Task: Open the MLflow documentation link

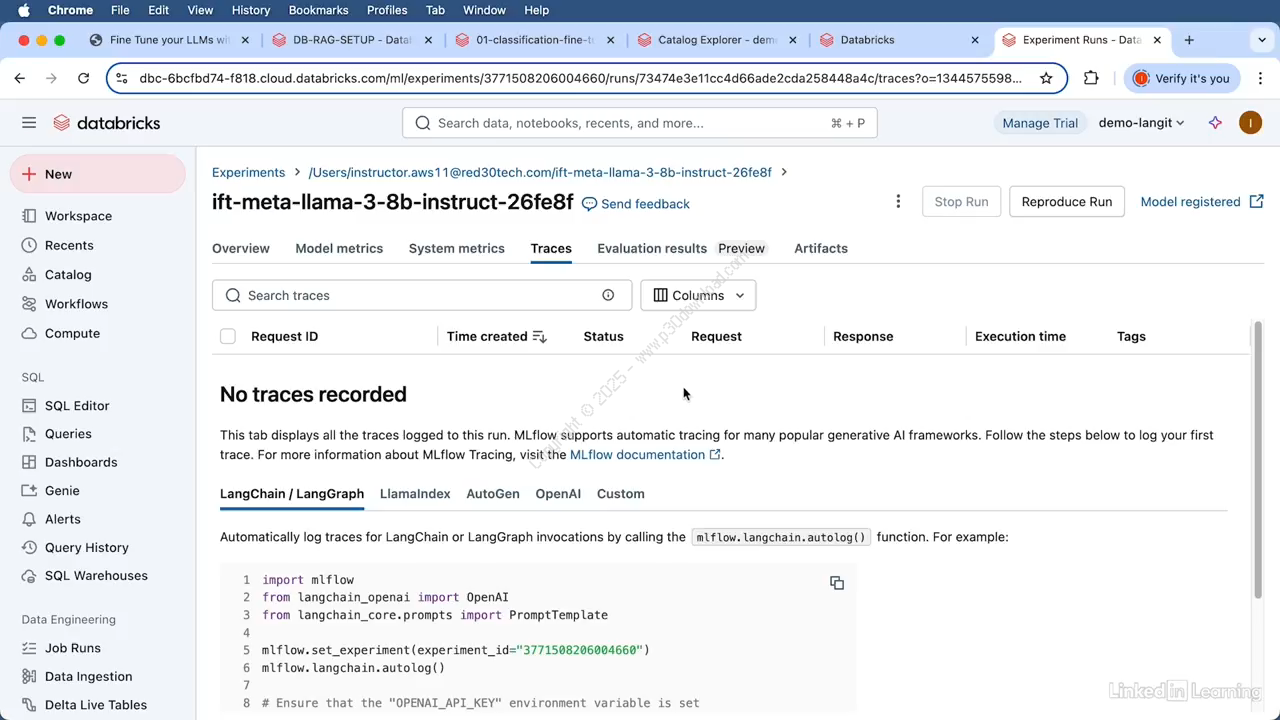Action: pos(645,455)
